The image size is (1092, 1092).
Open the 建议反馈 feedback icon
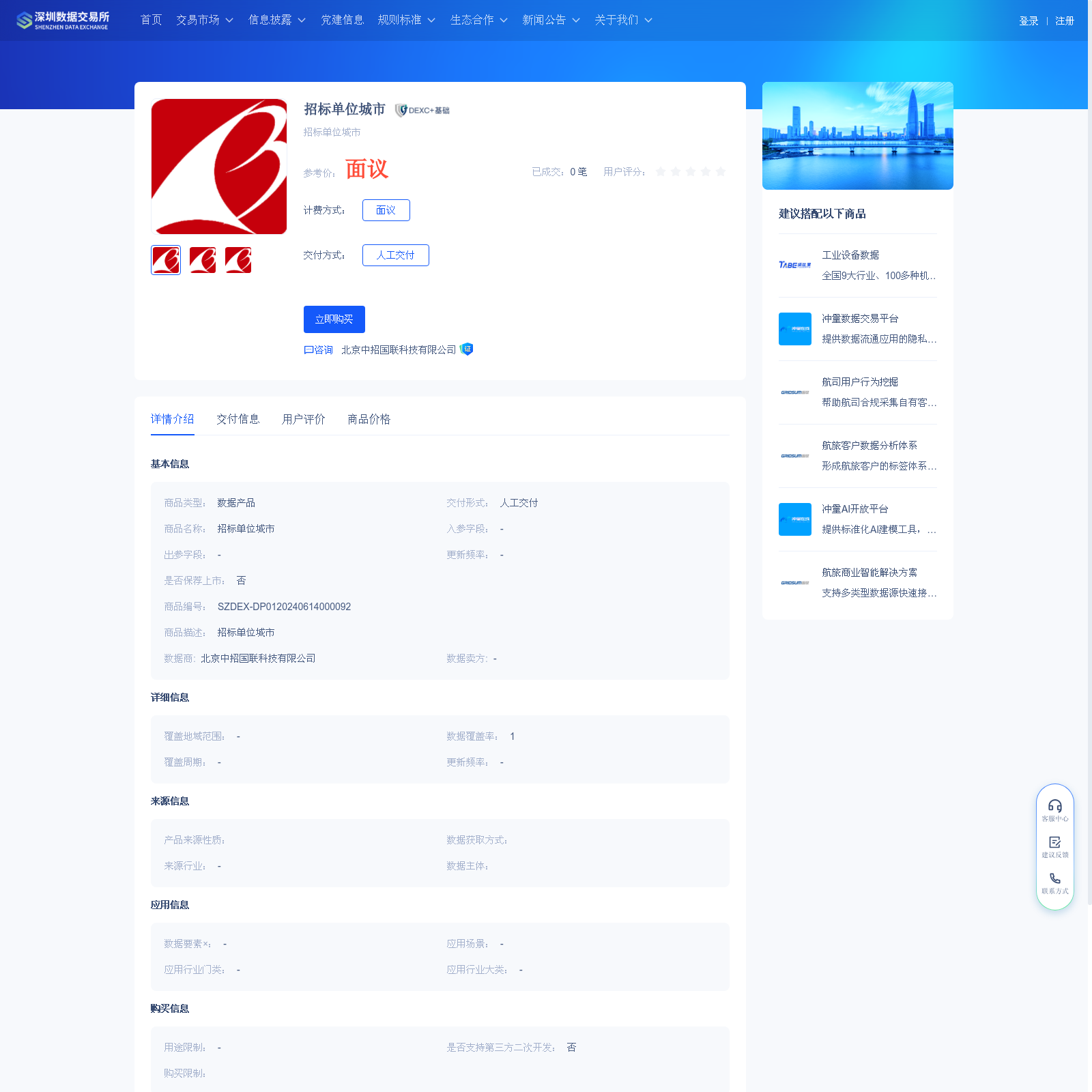tap(1055, 847)
